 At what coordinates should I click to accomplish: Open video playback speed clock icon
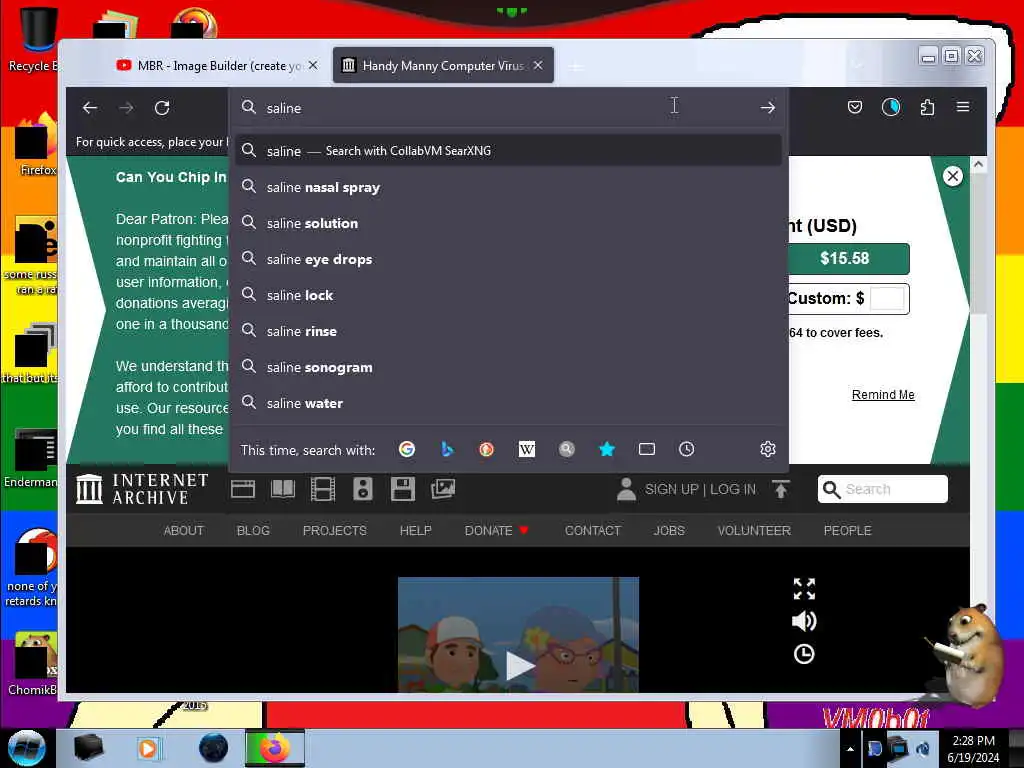pos(804,654)
